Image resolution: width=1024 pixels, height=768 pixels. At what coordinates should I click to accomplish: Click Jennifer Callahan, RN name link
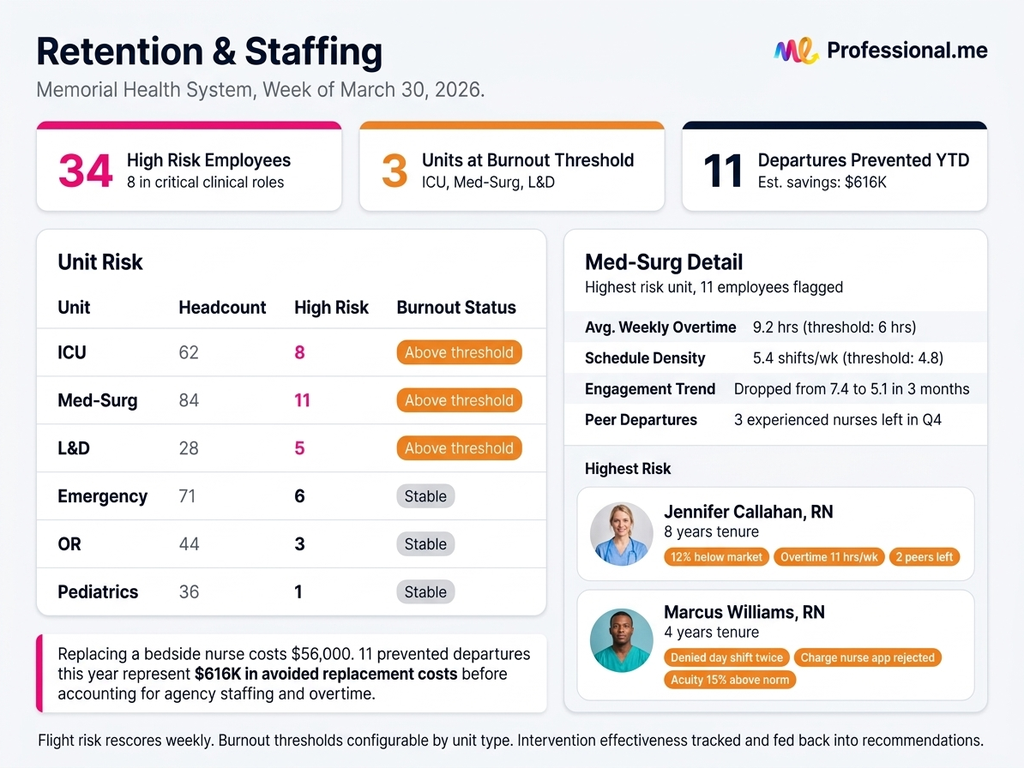pos(748,512)
